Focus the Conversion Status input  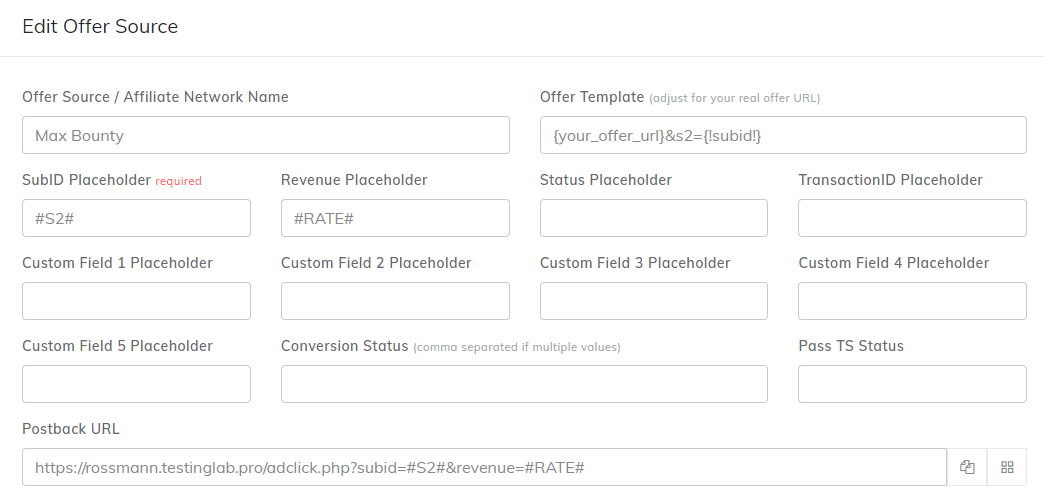pos(524,384)
